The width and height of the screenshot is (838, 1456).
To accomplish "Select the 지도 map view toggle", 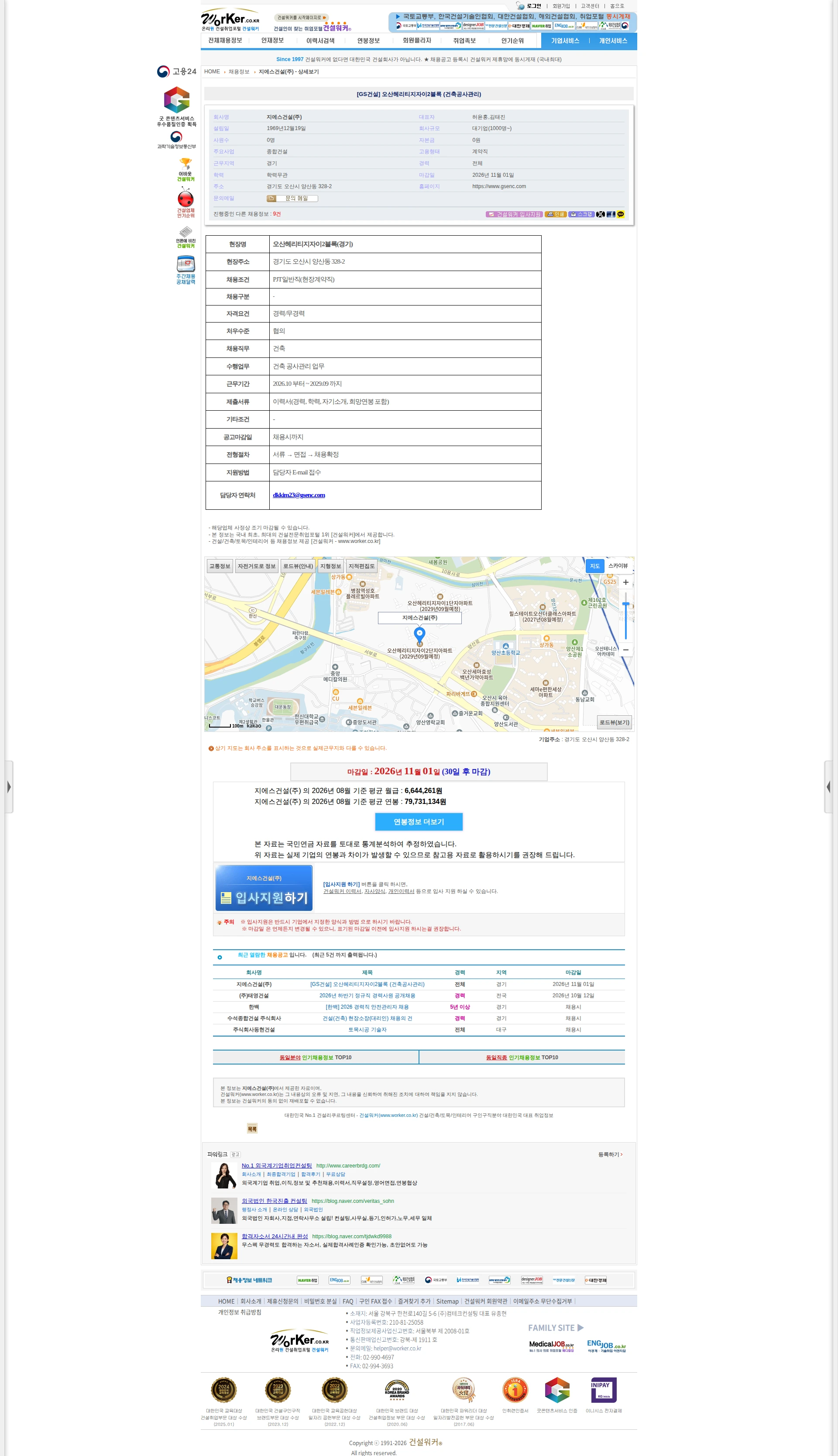I will (595, 566).
